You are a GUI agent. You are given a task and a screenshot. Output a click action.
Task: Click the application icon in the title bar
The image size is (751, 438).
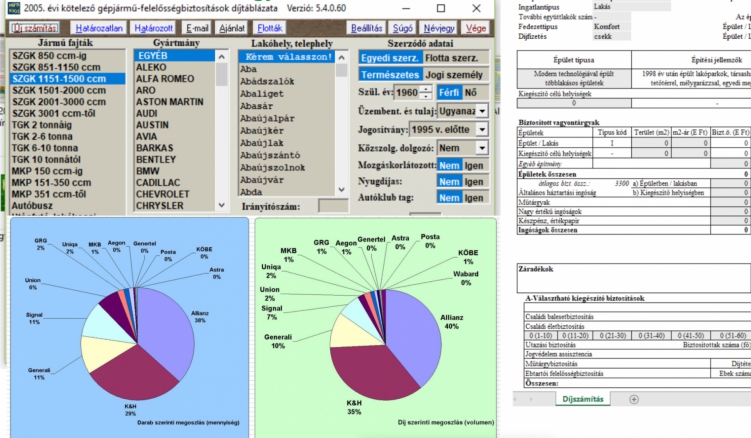(x=13, y=8)
